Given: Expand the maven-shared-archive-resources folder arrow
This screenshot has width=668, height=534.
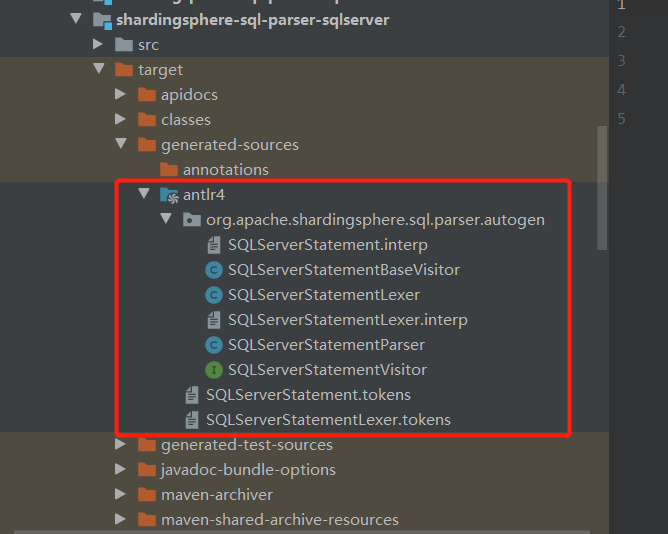Looking at the screenshot, I should click(121, 519).
